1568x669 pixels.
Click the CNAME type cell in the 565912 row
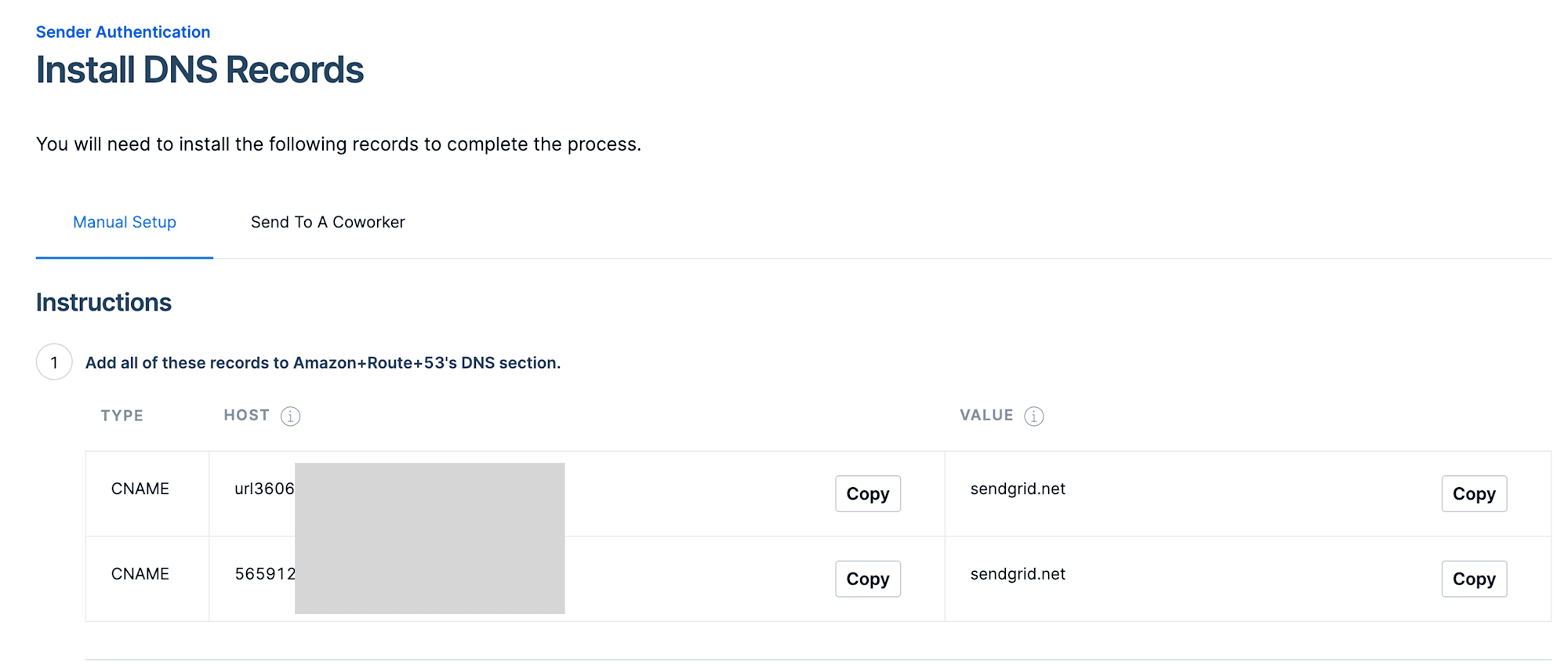[140, 574]
